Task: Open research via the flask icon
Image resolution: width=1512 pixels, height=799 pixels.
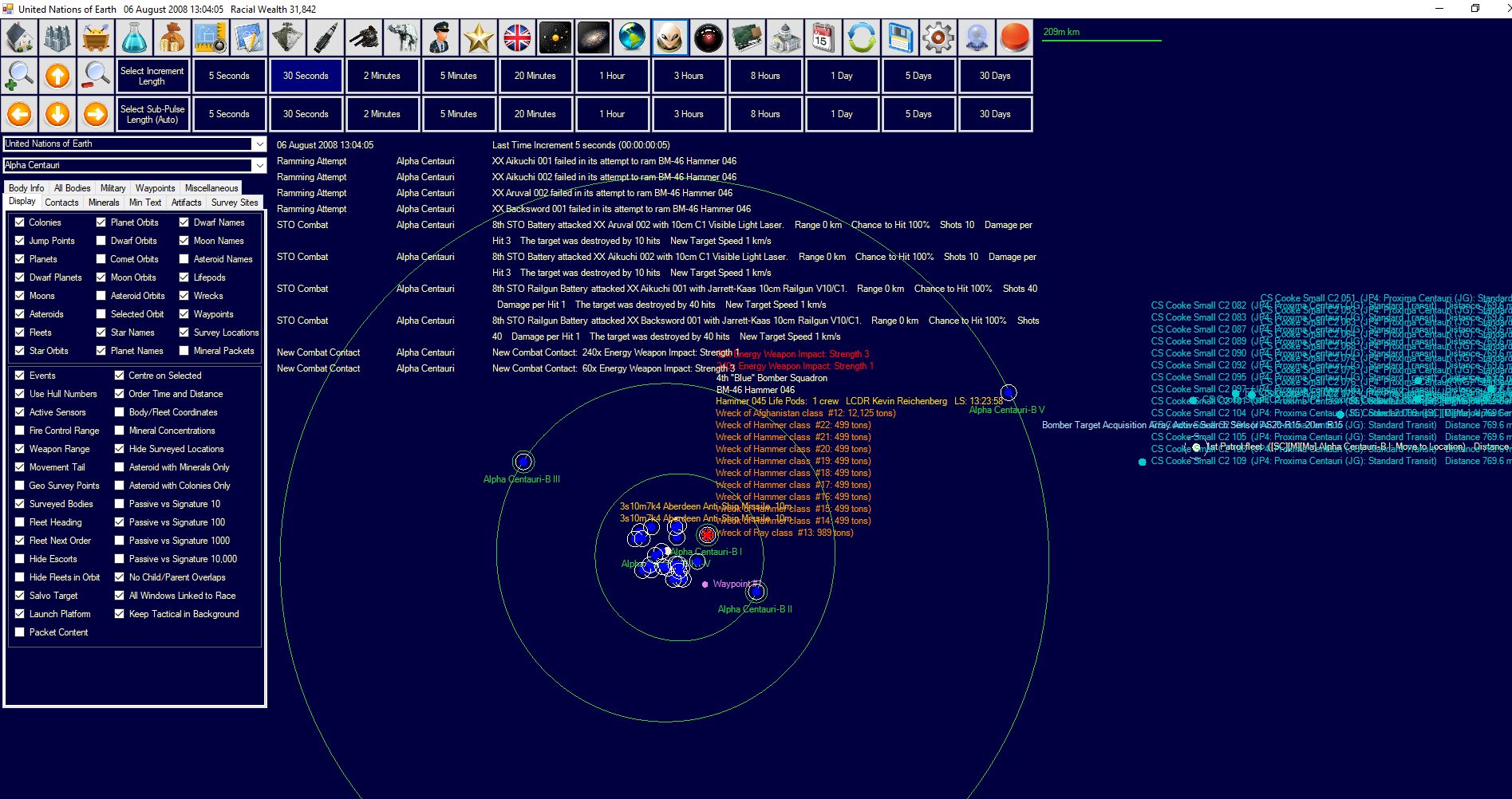Action: pos(134,37)
